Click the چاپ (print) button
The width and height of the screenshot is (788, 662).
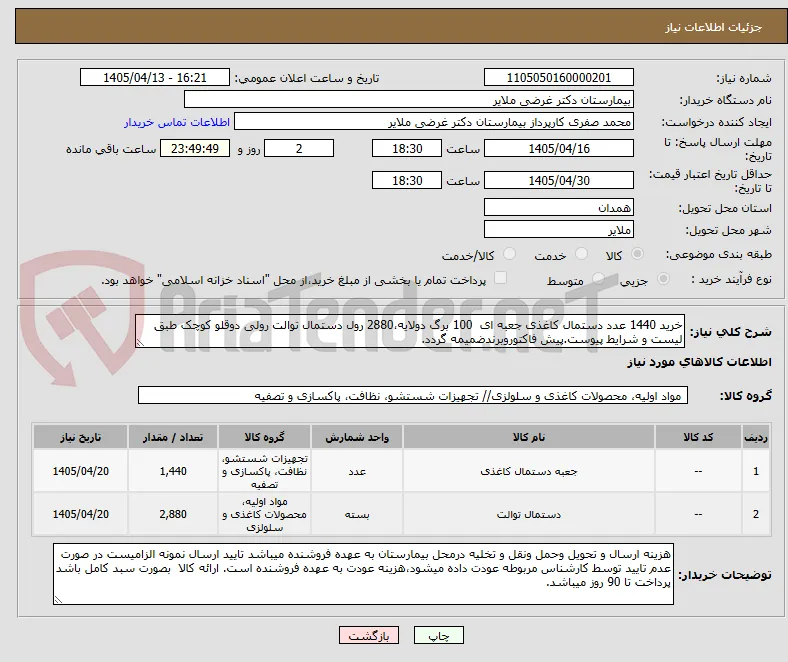click(438, 635)
